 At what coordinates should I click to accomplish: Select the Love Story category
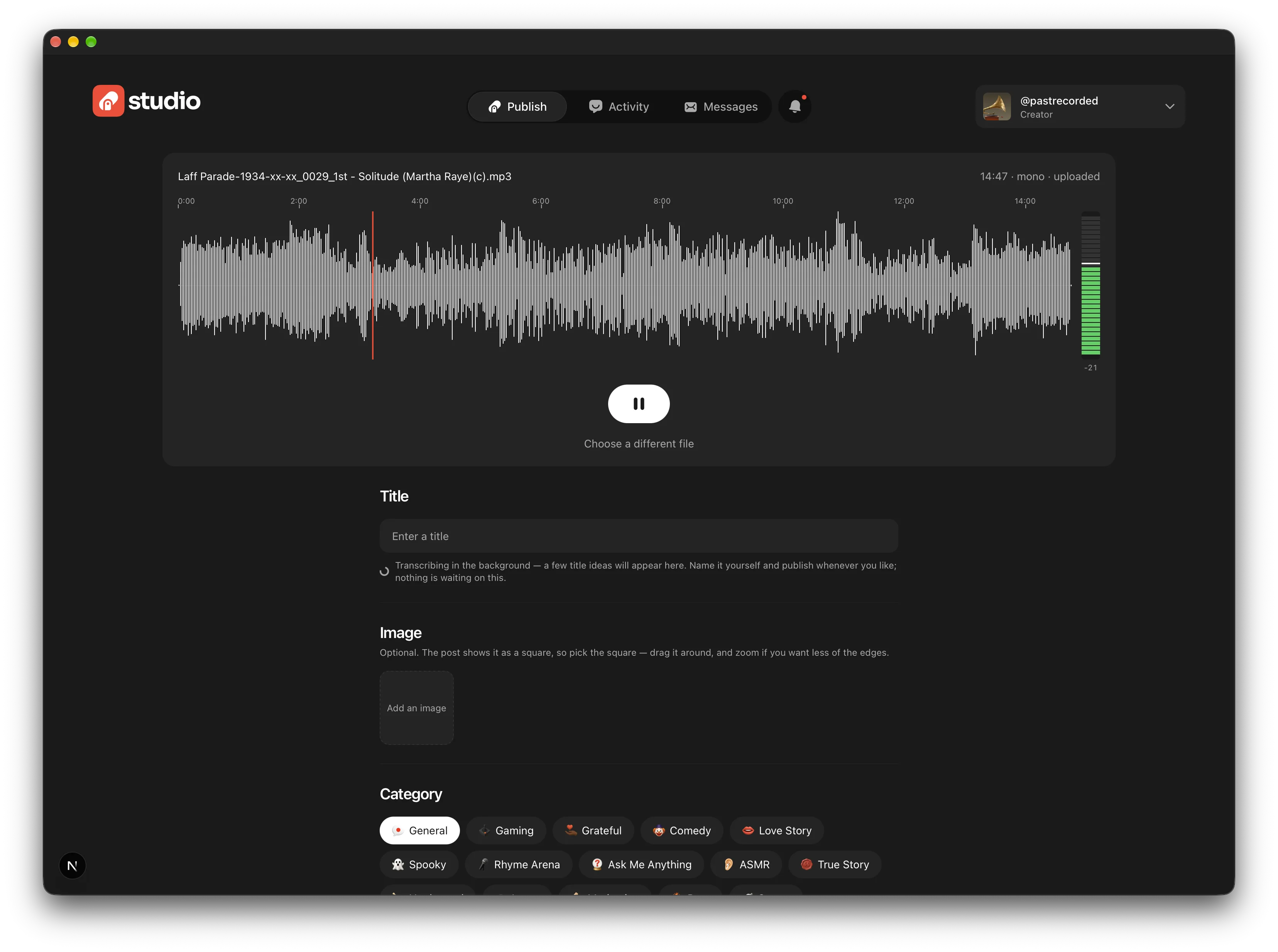(776, 830)
